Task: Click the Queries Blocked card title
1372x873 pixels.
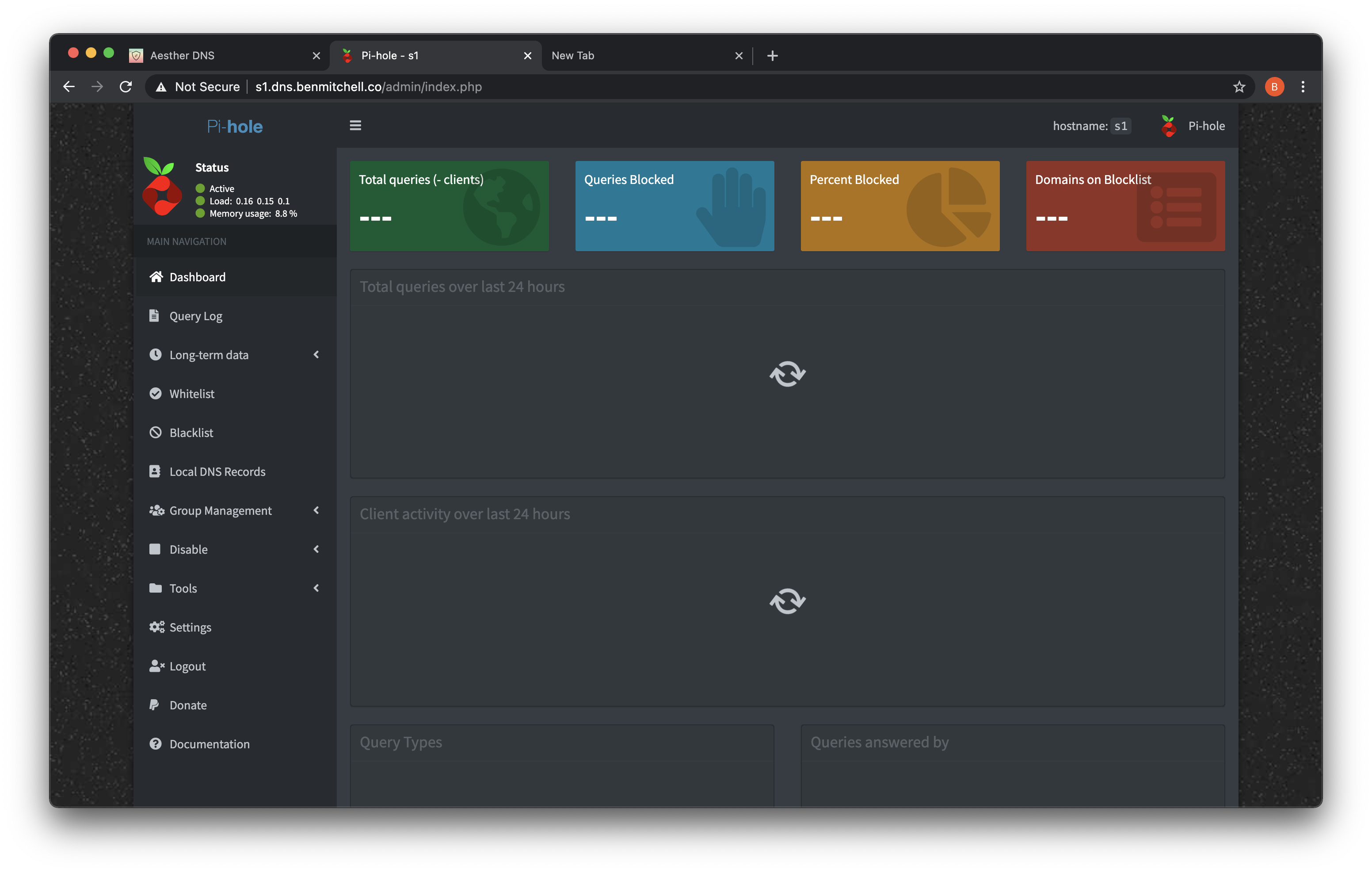Action: pyautogui.click(x=629, y=180)
